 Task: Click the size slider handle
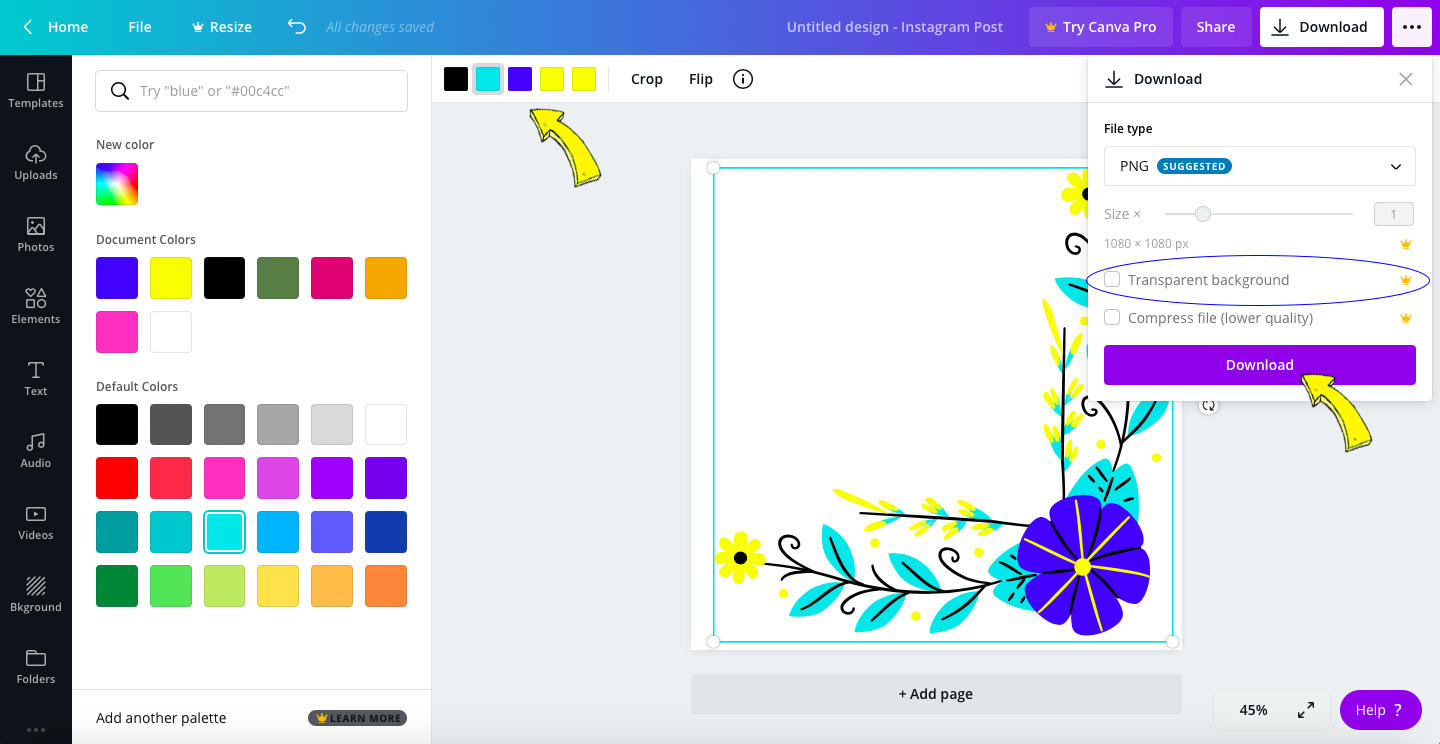pyautogui.click(x=1203, y=214)
